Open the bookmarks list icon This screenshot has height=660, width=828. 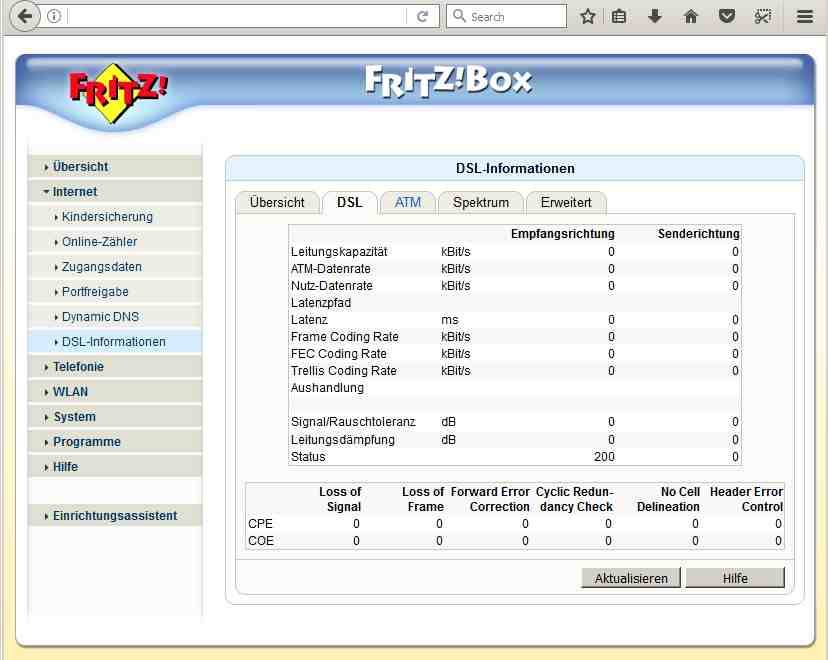pos(619,16)
